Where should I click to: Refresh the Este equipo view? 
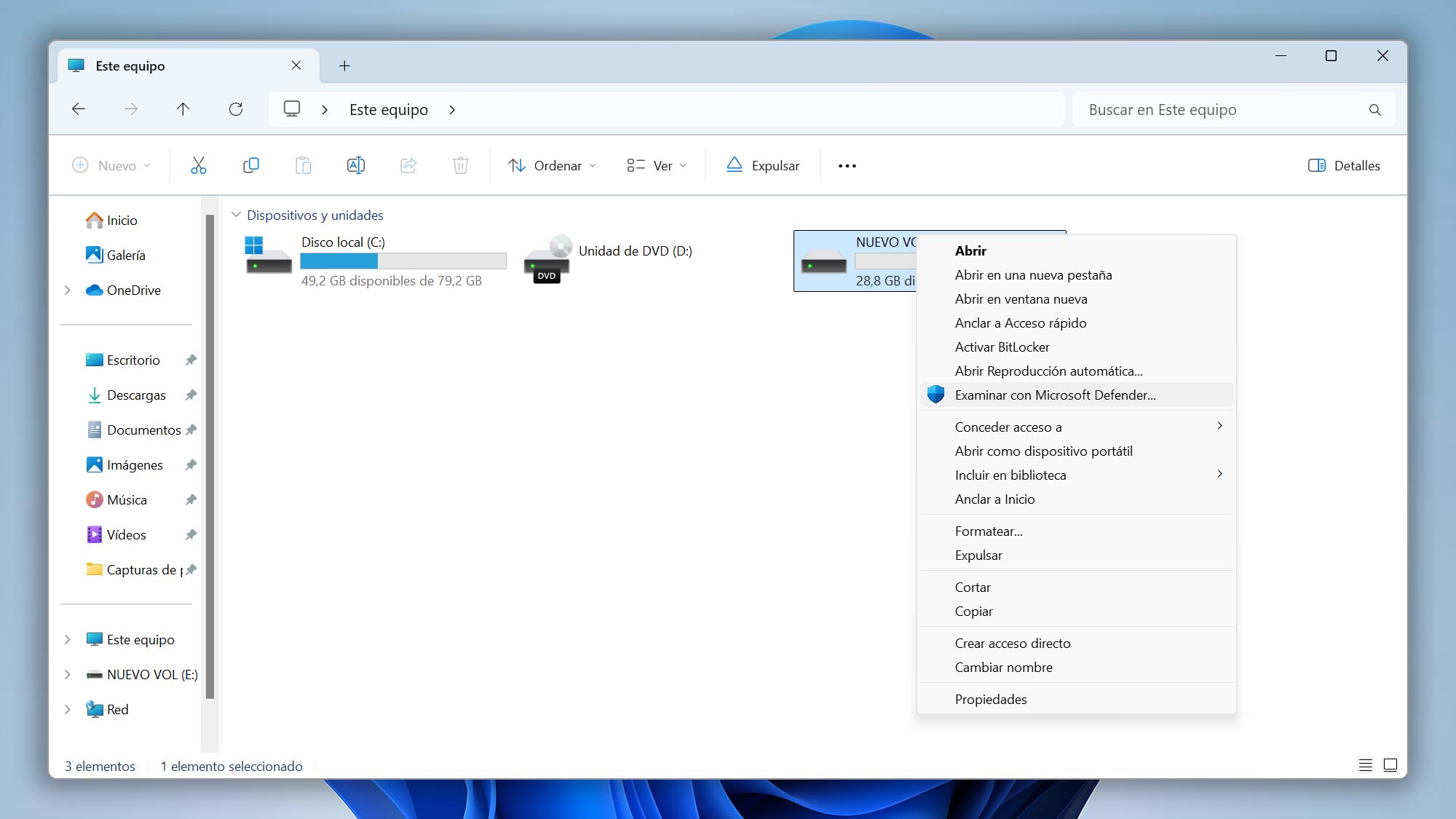(236, 109)
